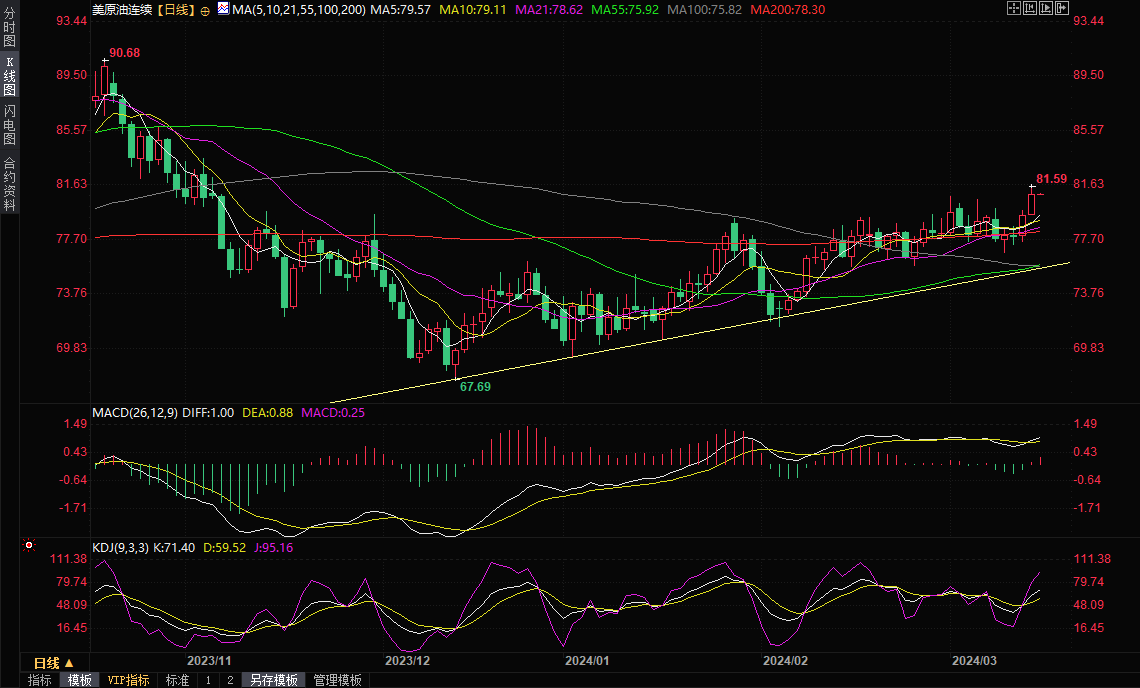1140x688 pixels.
Task: Open MACD(26,12,9) indicator settings label
Action: click(x=136, y=413)
